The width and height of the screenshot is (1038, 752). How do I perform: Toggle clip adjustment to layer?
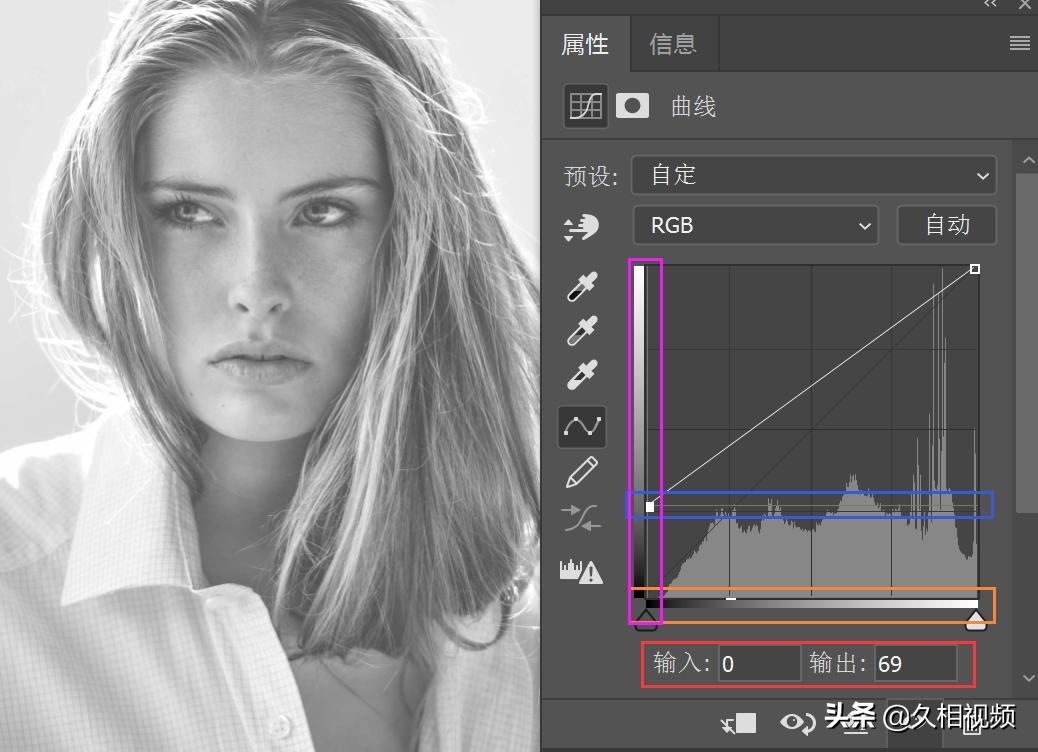[x=741, y=723]
